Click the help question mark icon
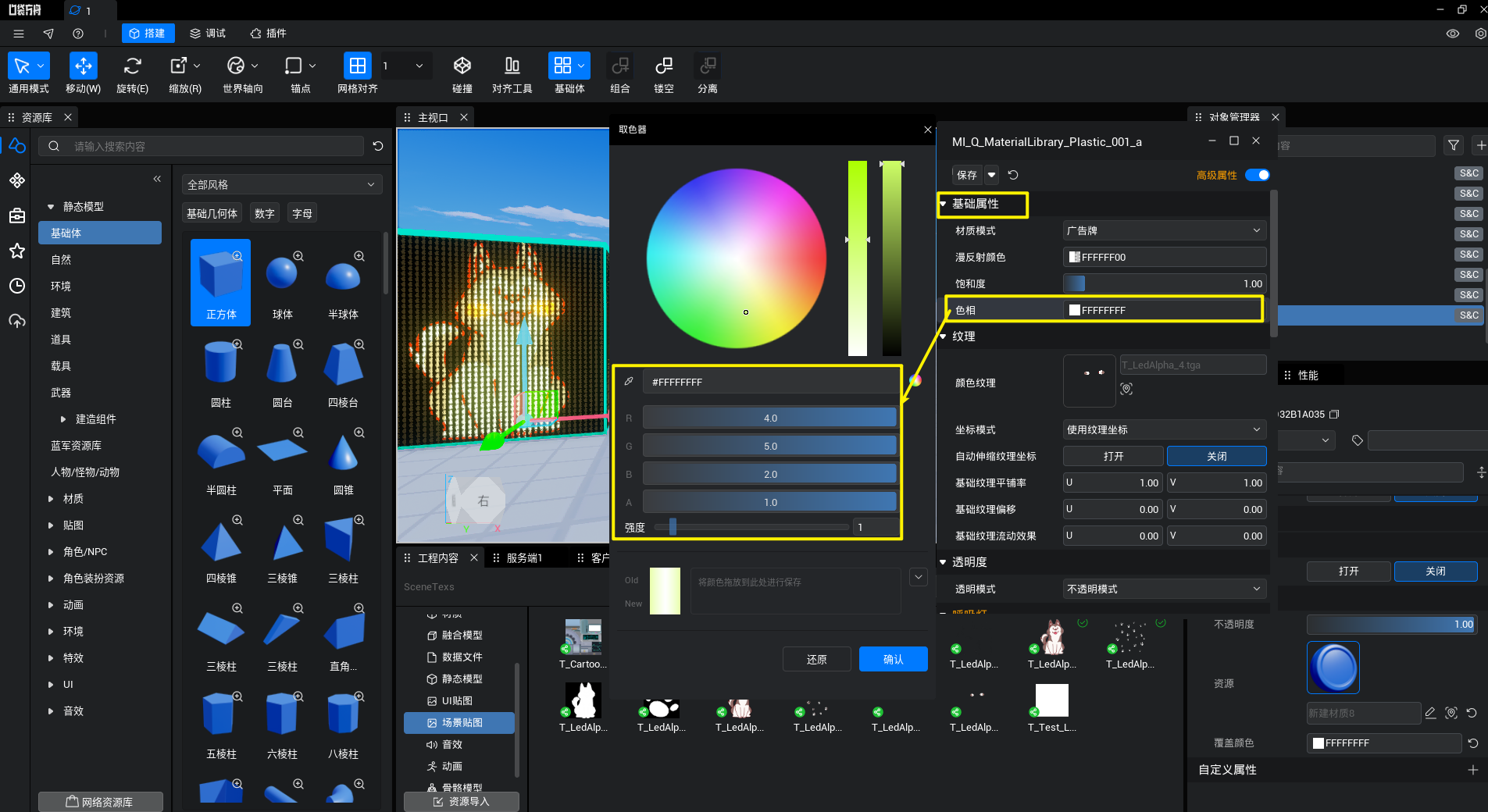This screenshot has width=1488, height=812. (78, 34)
